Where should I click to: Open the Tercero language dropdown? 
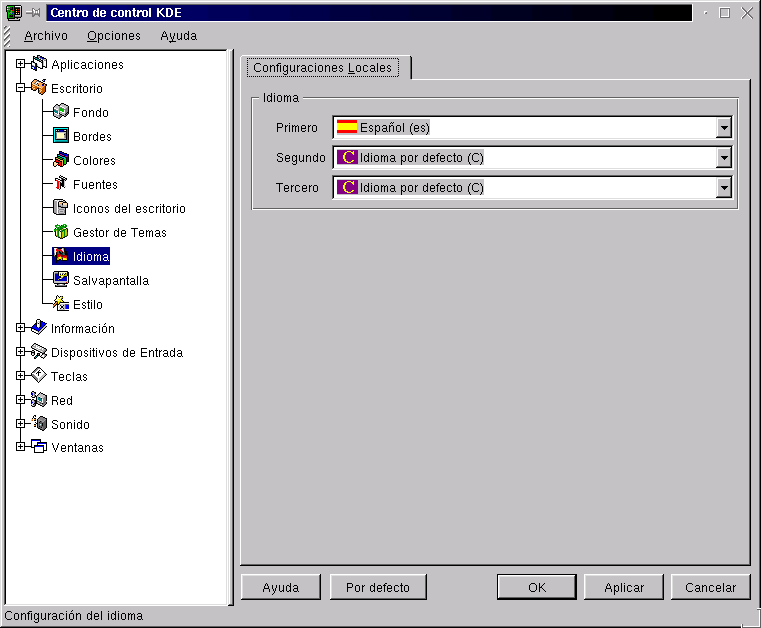(x=724, y=188)
